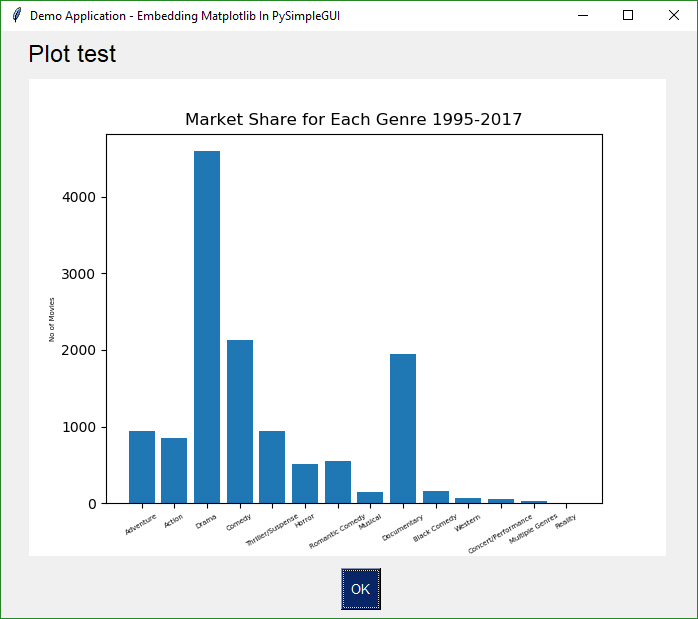The image size is (698, 619).
Task: Minimize the Demo Application window
Action: click(583, 16)
